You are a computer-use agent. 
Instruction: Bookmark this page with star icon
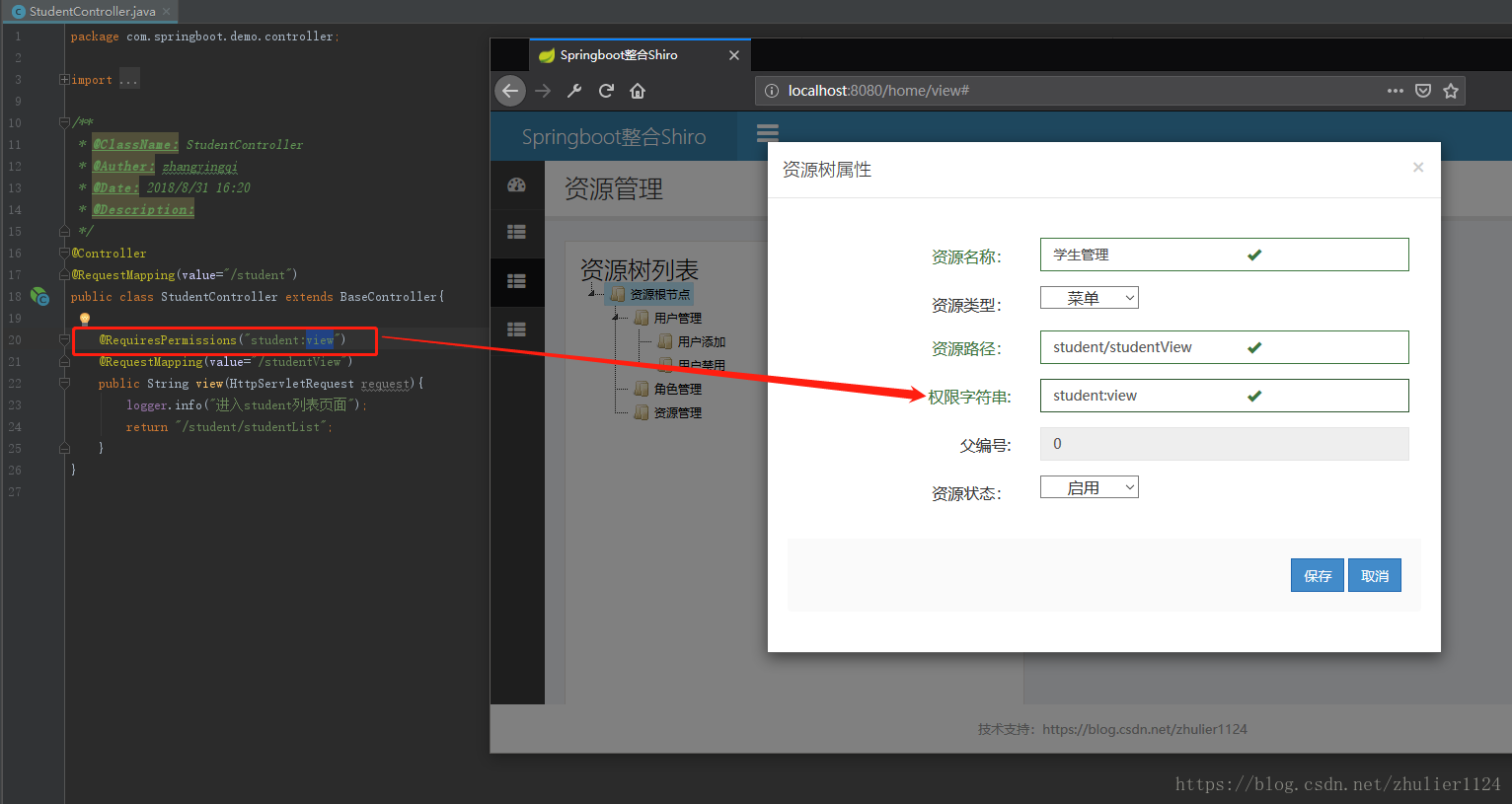[1451, 91]
